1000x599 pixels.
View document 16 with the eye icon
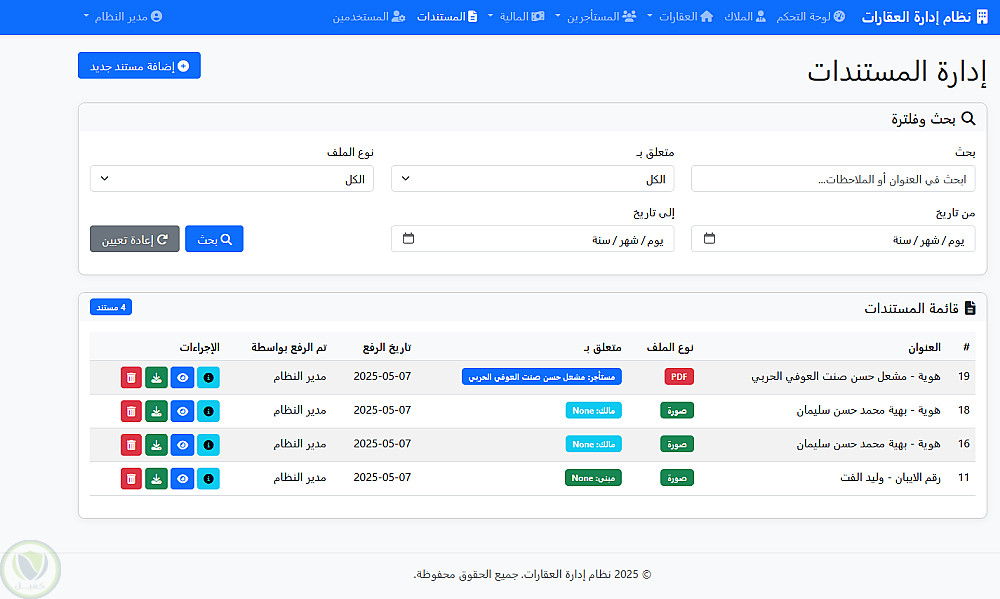(182, 445)
